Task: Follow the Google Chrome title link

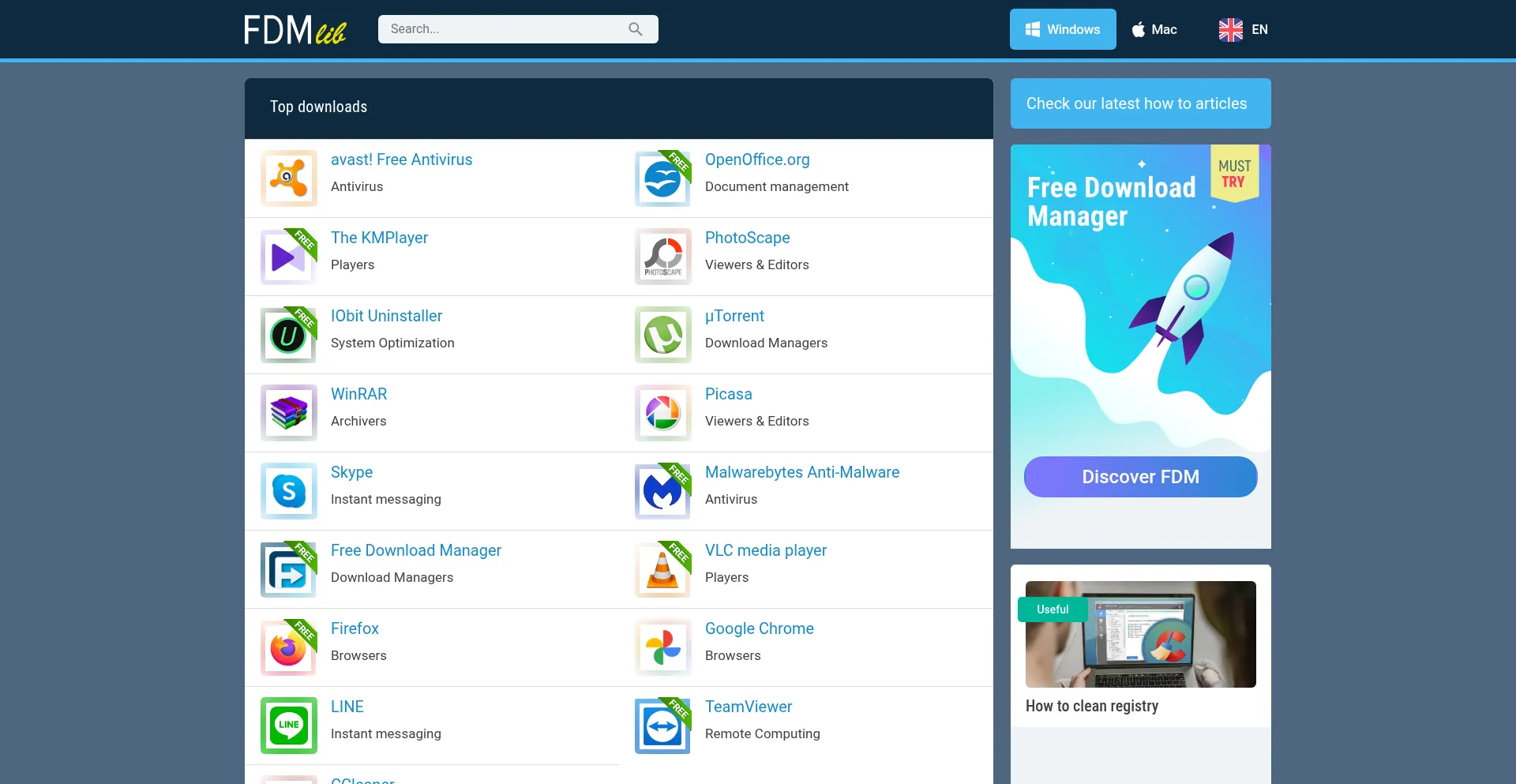Action: (759, 628)
